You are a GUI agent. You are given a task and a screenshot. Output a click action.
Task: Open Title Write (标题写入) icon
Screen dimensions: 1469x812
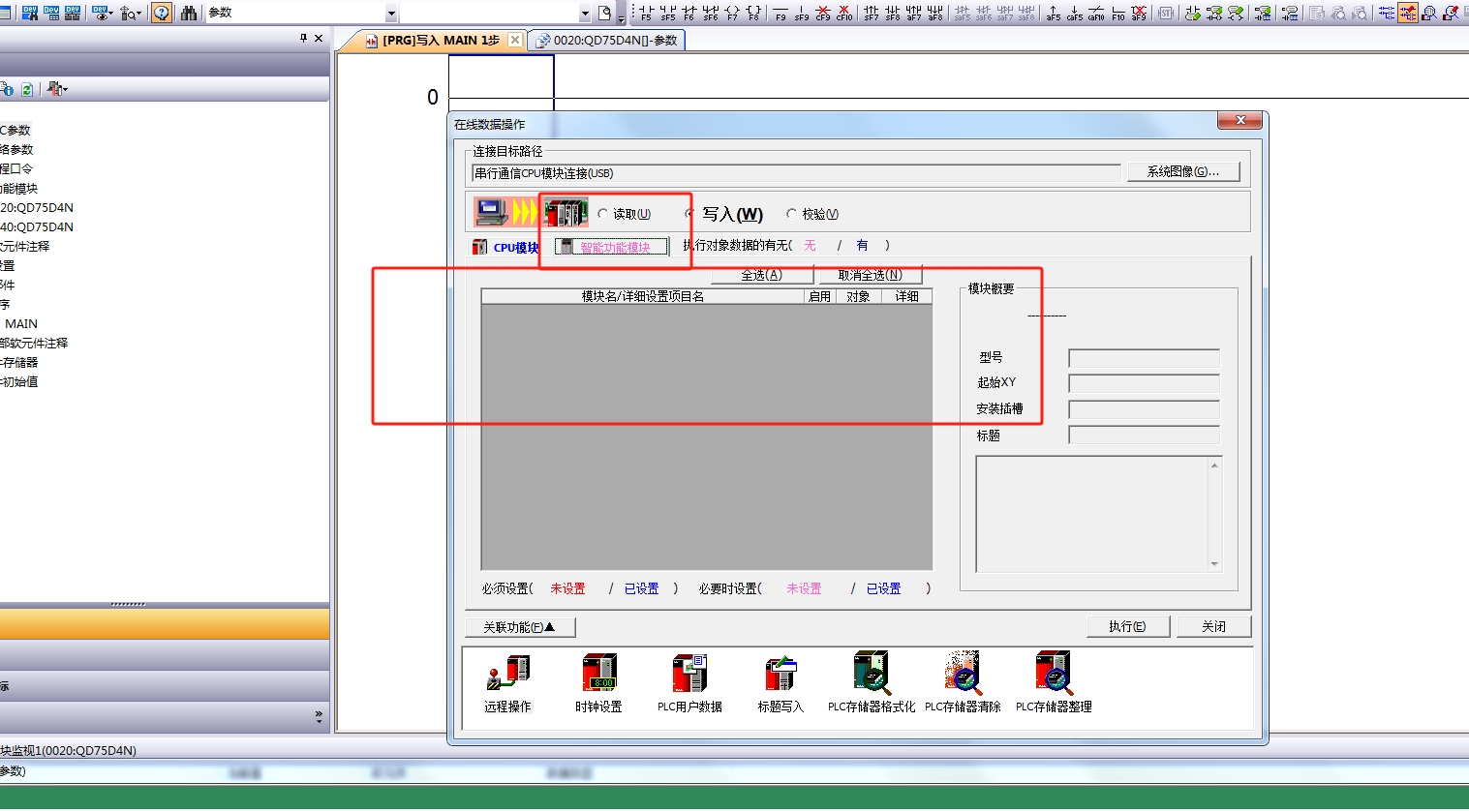780,674
